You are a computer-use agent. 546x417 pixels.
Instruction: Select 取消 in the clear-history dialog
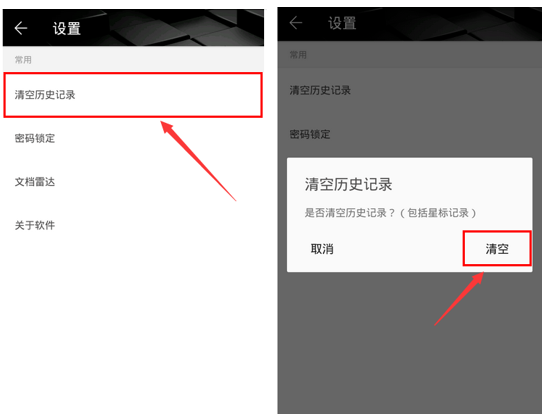(322, 249)
